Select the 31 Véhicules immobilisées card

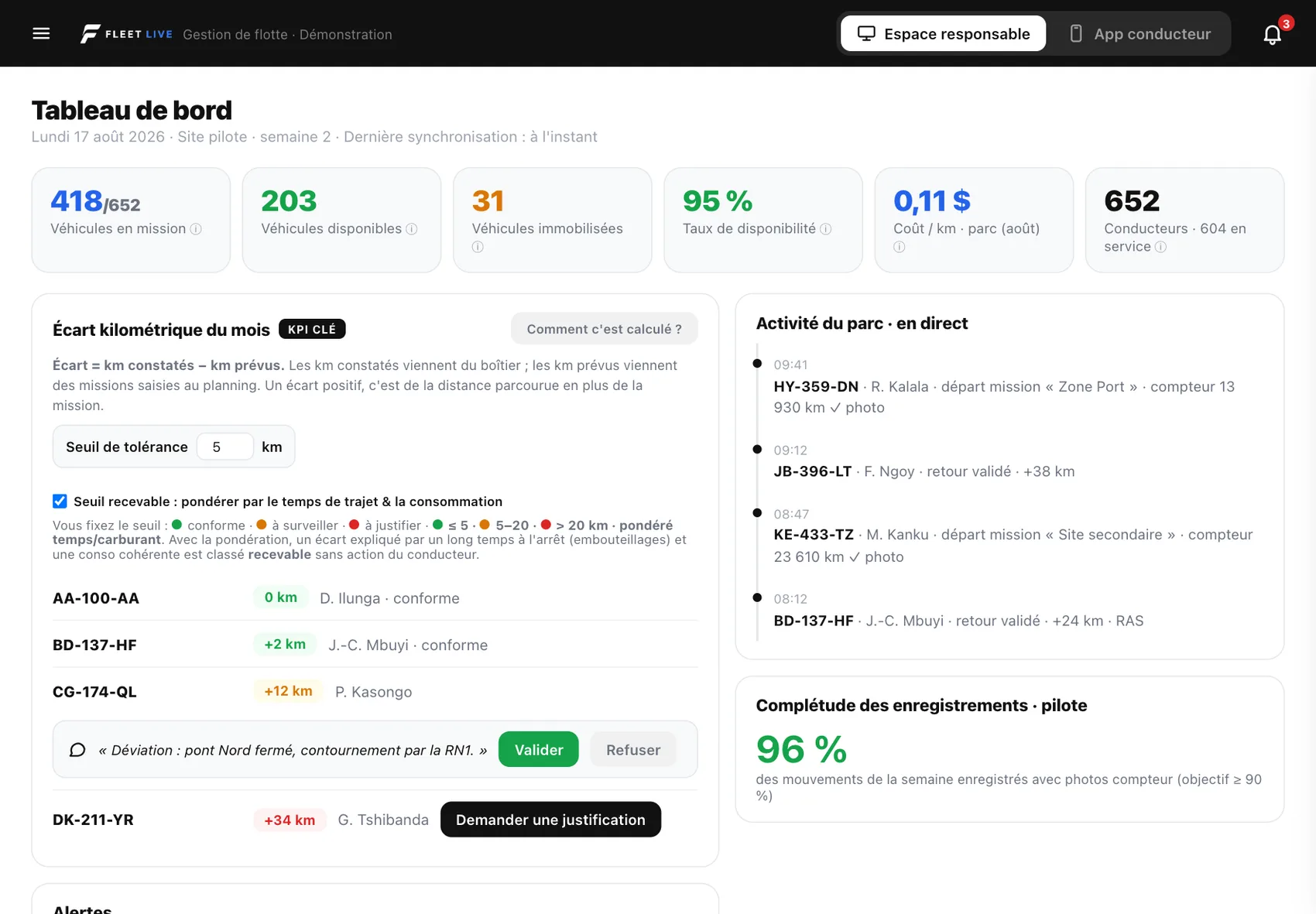coord(552,220)
